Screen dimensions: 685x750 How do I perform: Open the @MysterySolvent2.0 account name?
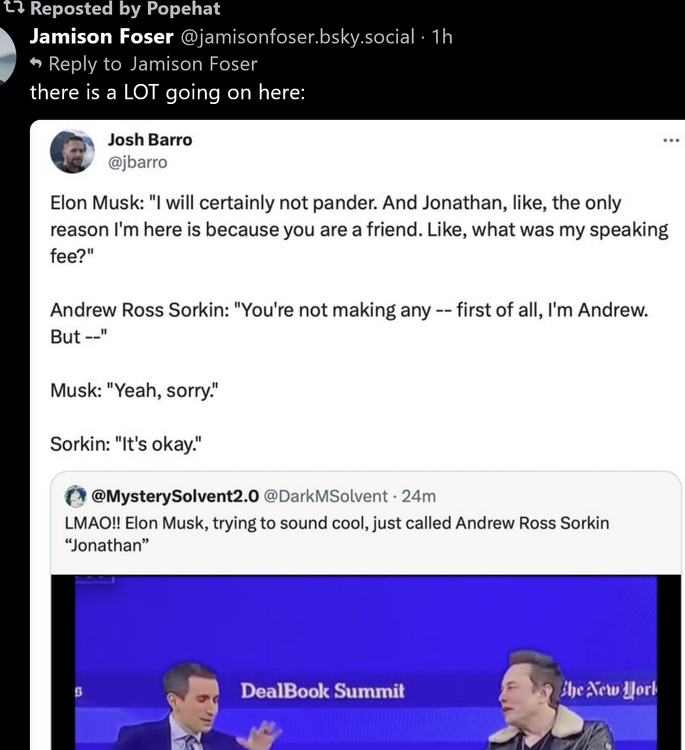175,496
